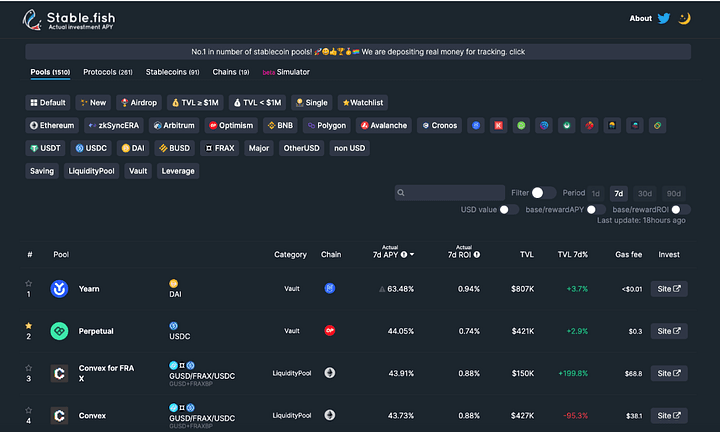Click the Gas fee column header
The image size is (720, 432).
tap(629, 254)
